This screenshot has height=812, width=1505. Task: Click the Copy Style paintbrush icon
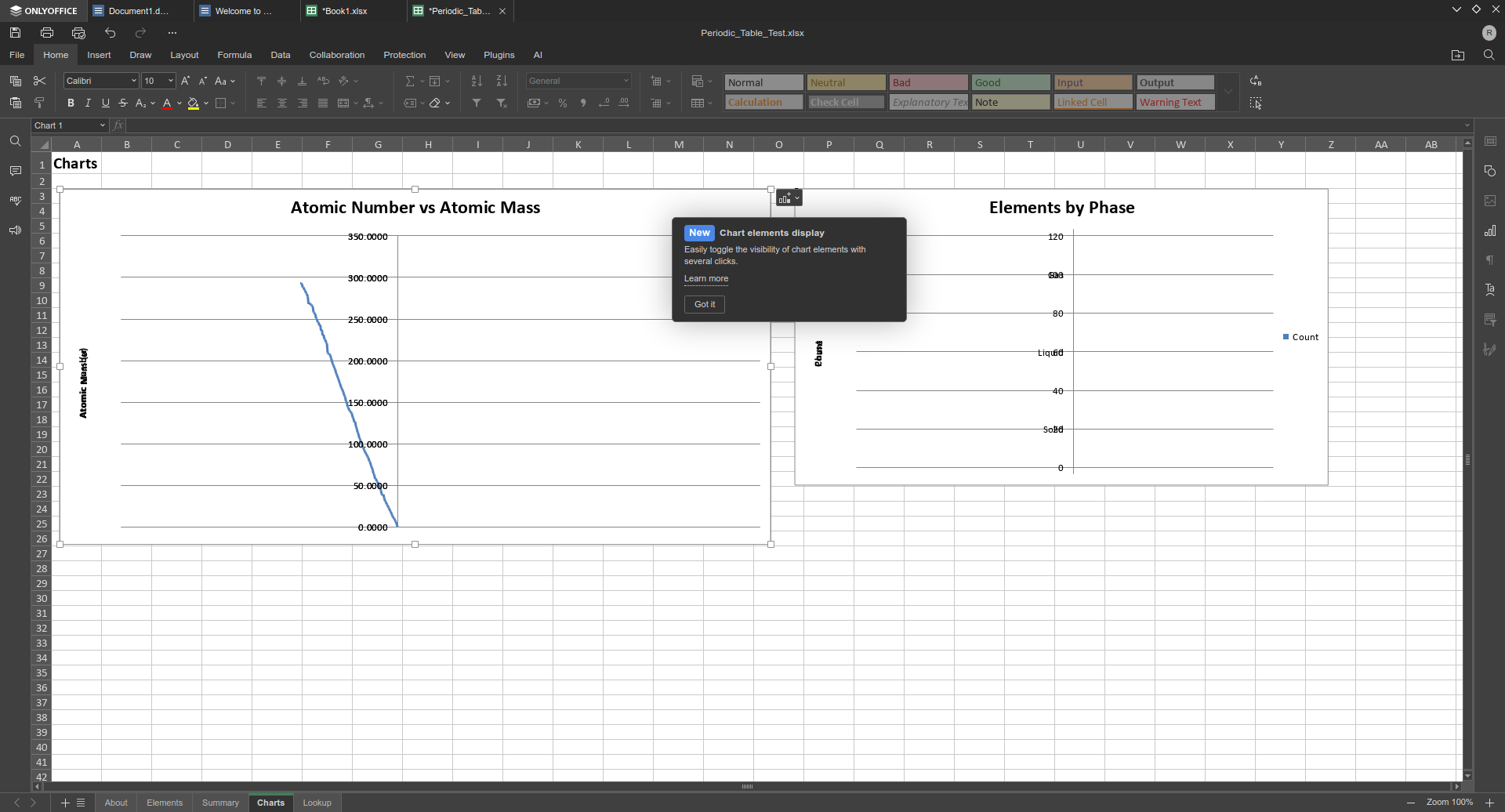point(40,103)
